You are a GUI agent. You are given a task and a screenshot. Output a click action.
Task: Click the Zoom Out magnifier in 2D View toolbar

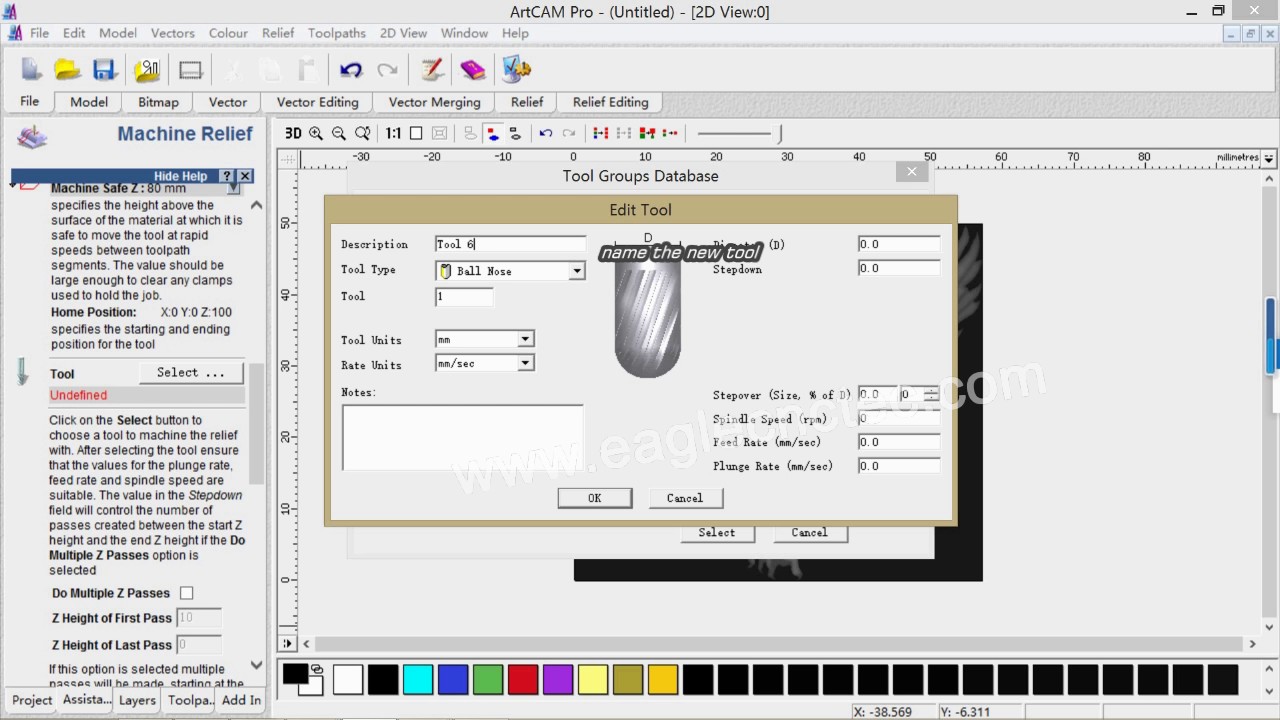(339, 133)
